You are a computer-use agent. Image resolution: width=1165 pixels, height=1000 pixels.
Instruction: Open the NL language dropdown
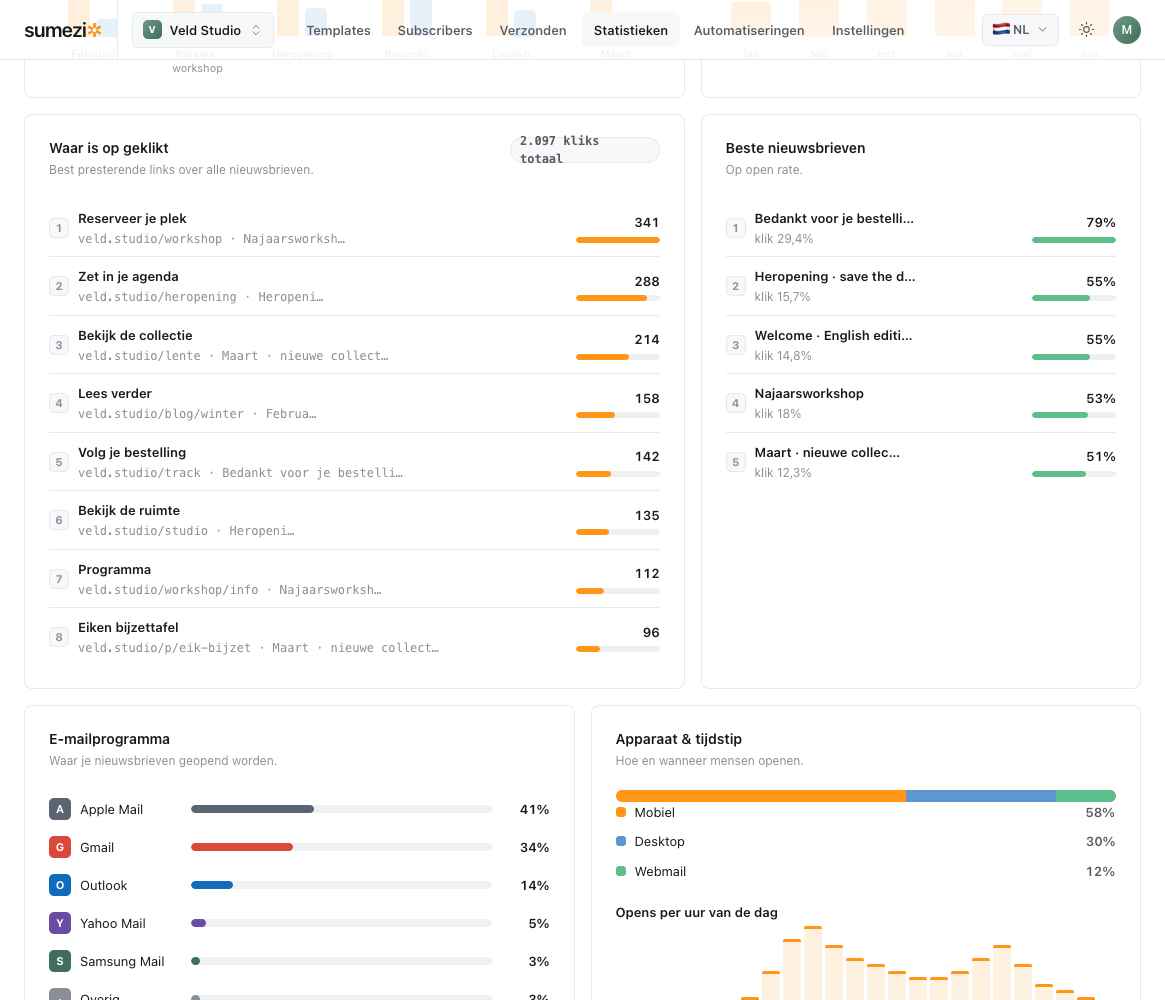point(1019,30)
